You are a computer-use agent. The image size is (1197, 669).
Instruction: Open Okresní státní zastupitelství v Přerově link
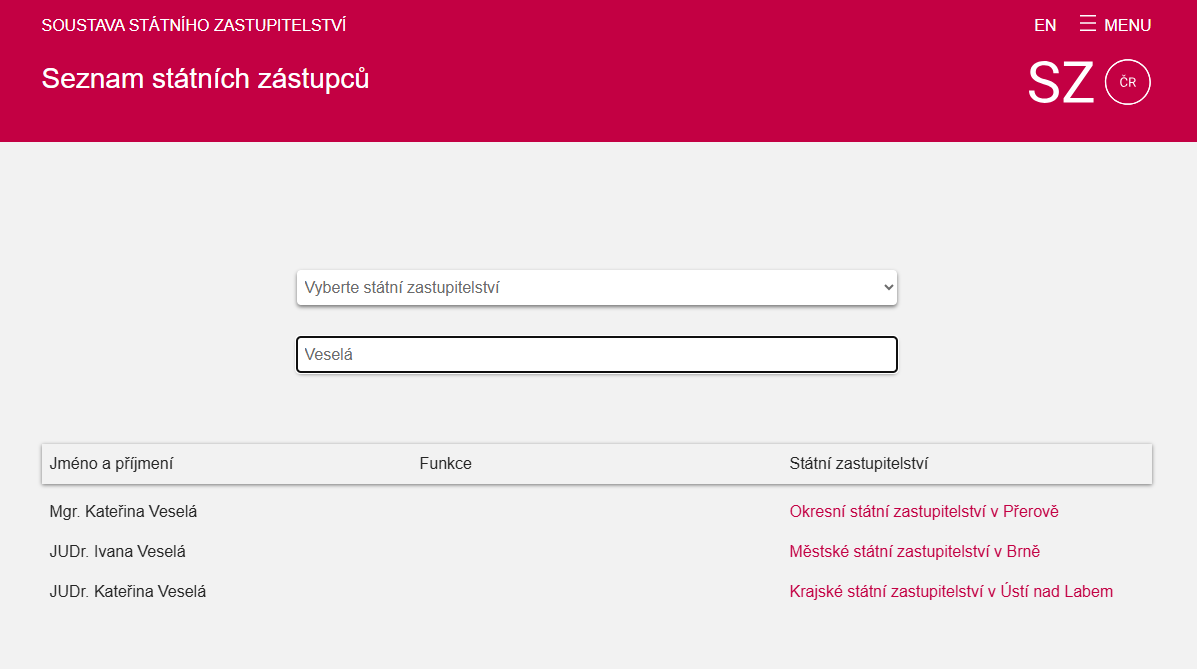click(x=923, y=512)
